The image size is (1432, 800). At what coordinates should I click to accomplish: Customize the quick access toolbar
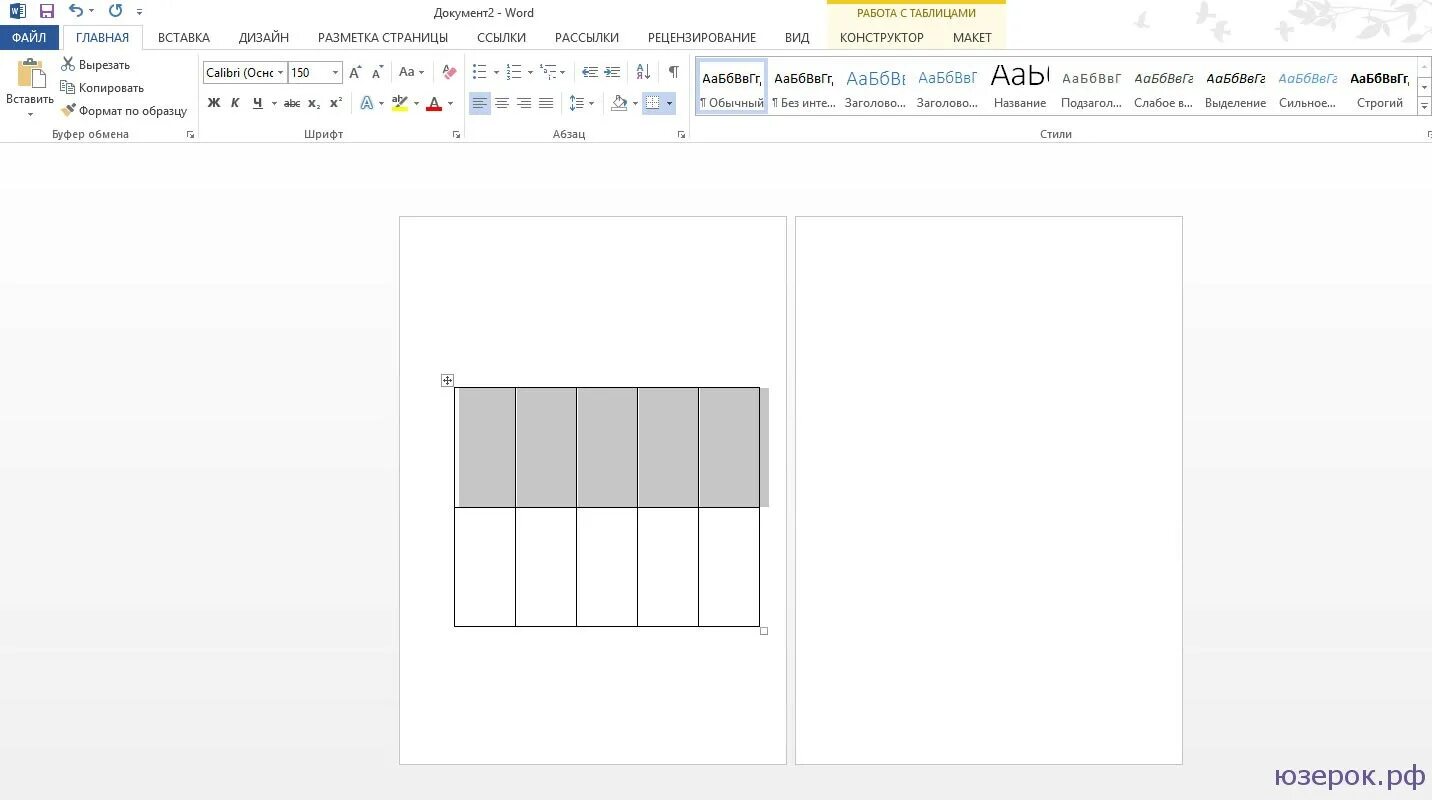coord(140,13)
